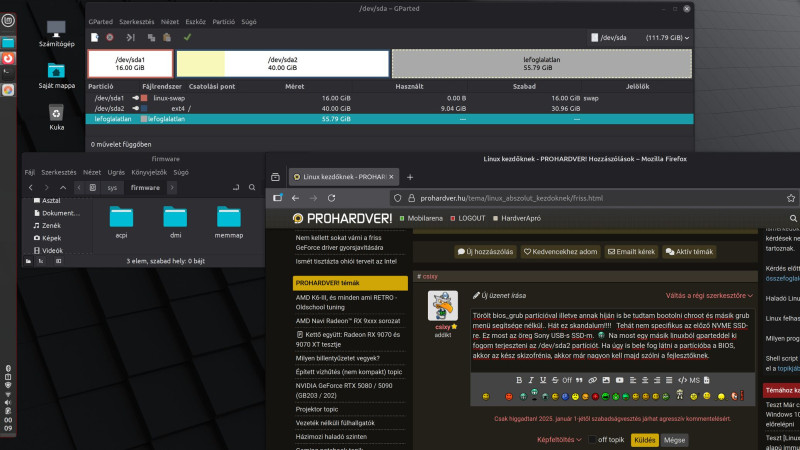This screenshot has height=450, width=800.
Task: Select the highlighted lefoglalatlan 55.79 GiB row
Action: click(390, 119)
